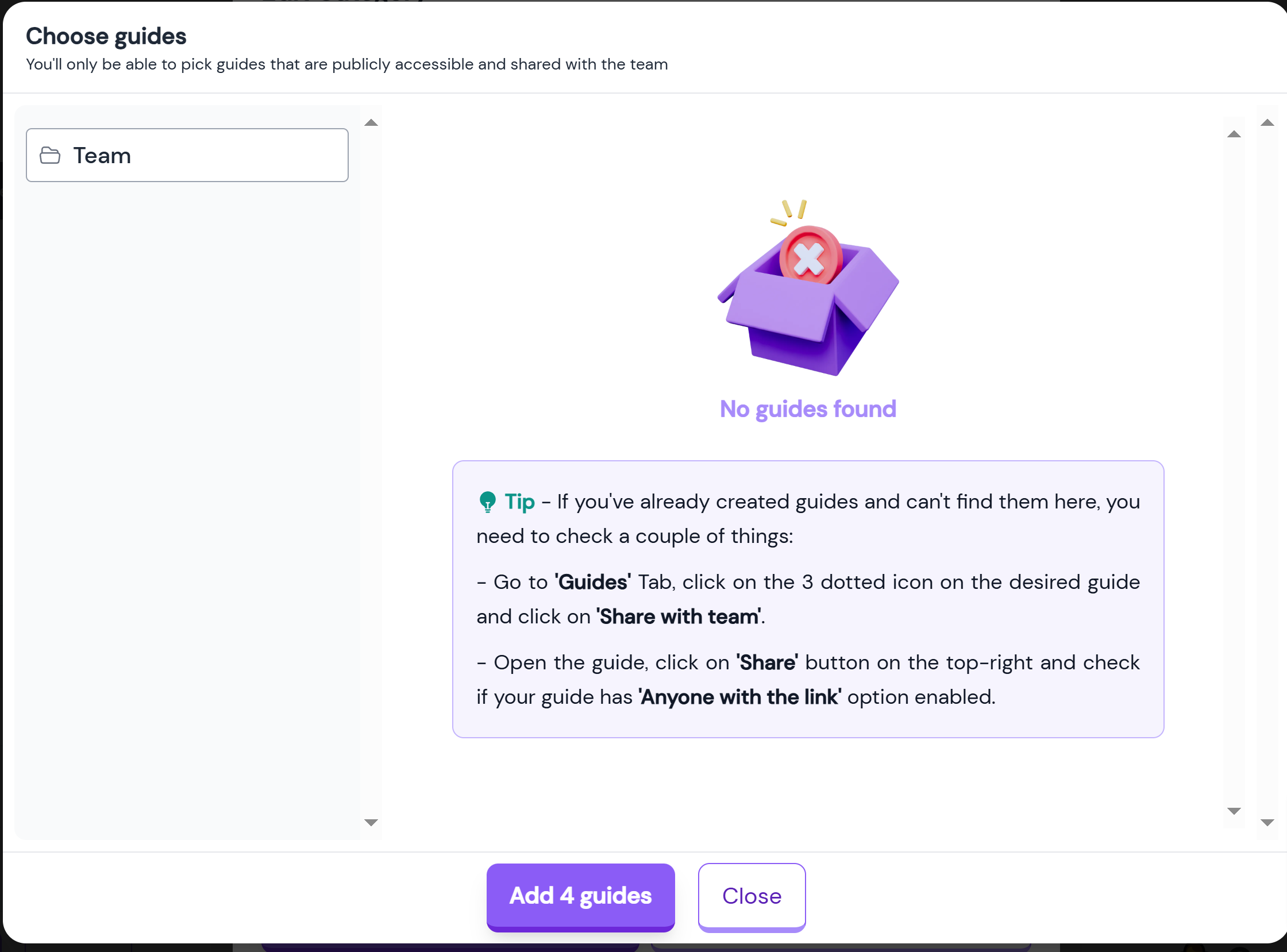Click the bold 'Share with team' text
The width and height of the screenshot is (1287, 952).
(679, 616)
